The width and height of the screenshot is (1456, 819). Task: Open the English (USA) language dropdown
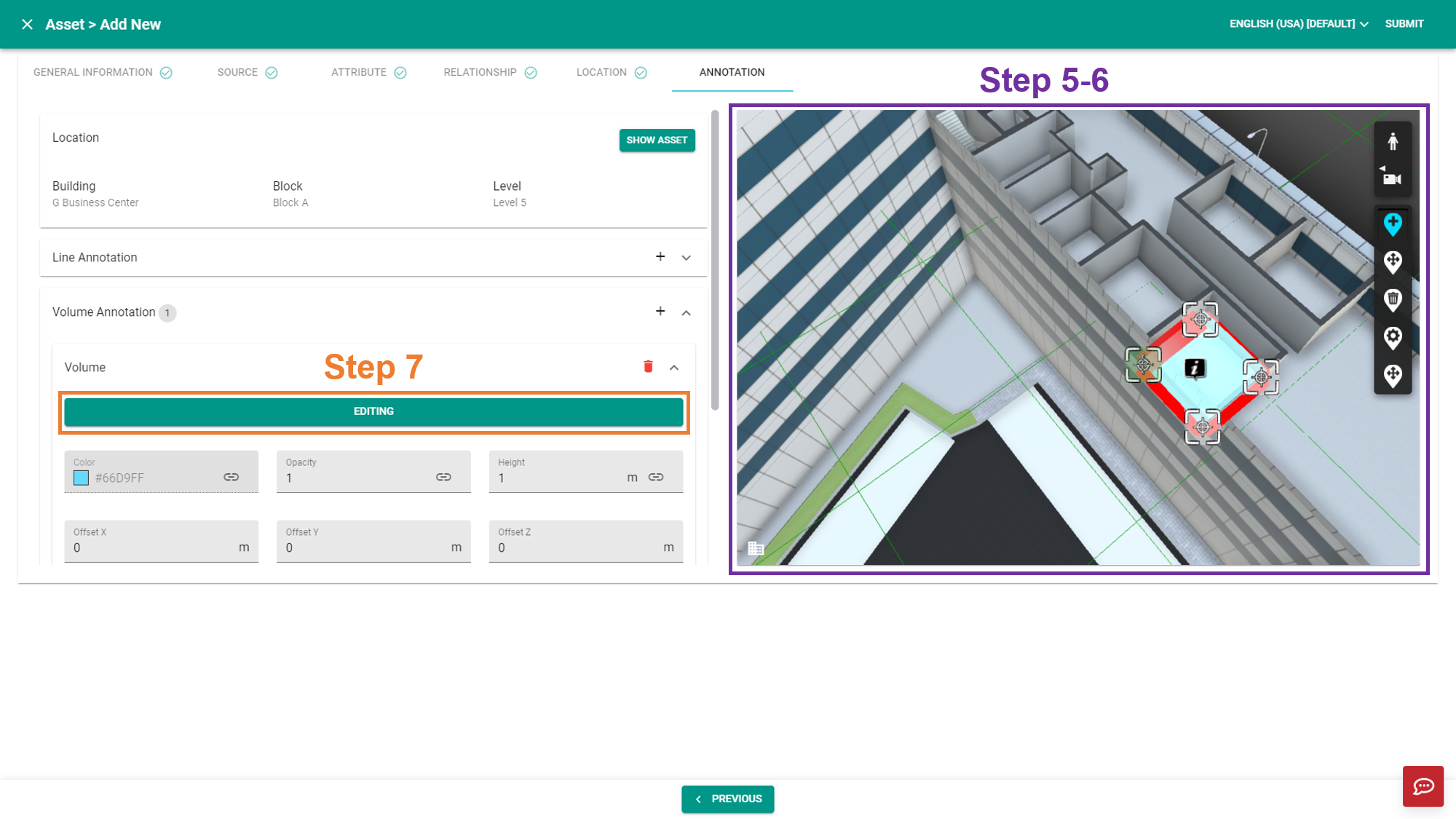coord(1298,24)
